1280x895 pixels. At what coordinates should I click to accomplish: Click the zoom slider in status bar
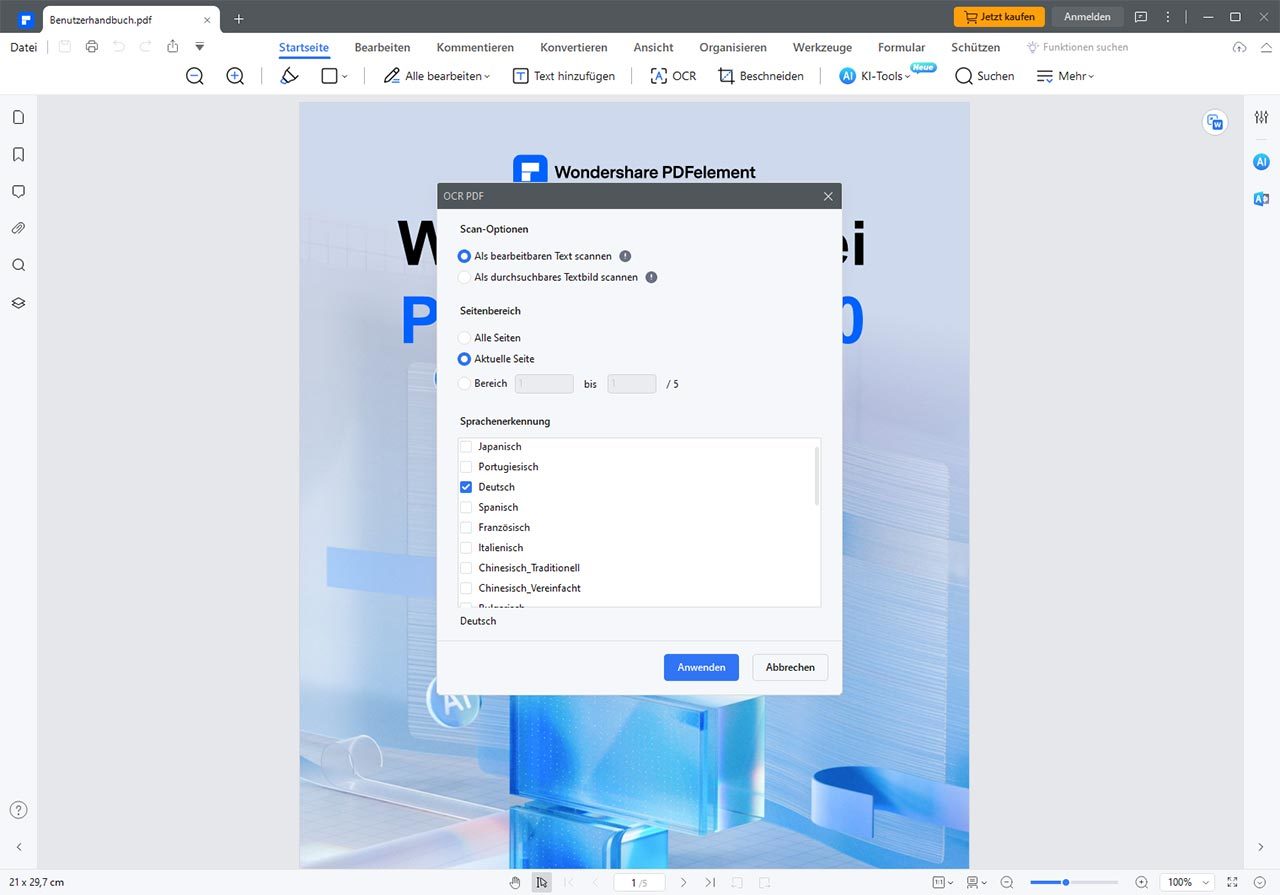coord(1074,882)
